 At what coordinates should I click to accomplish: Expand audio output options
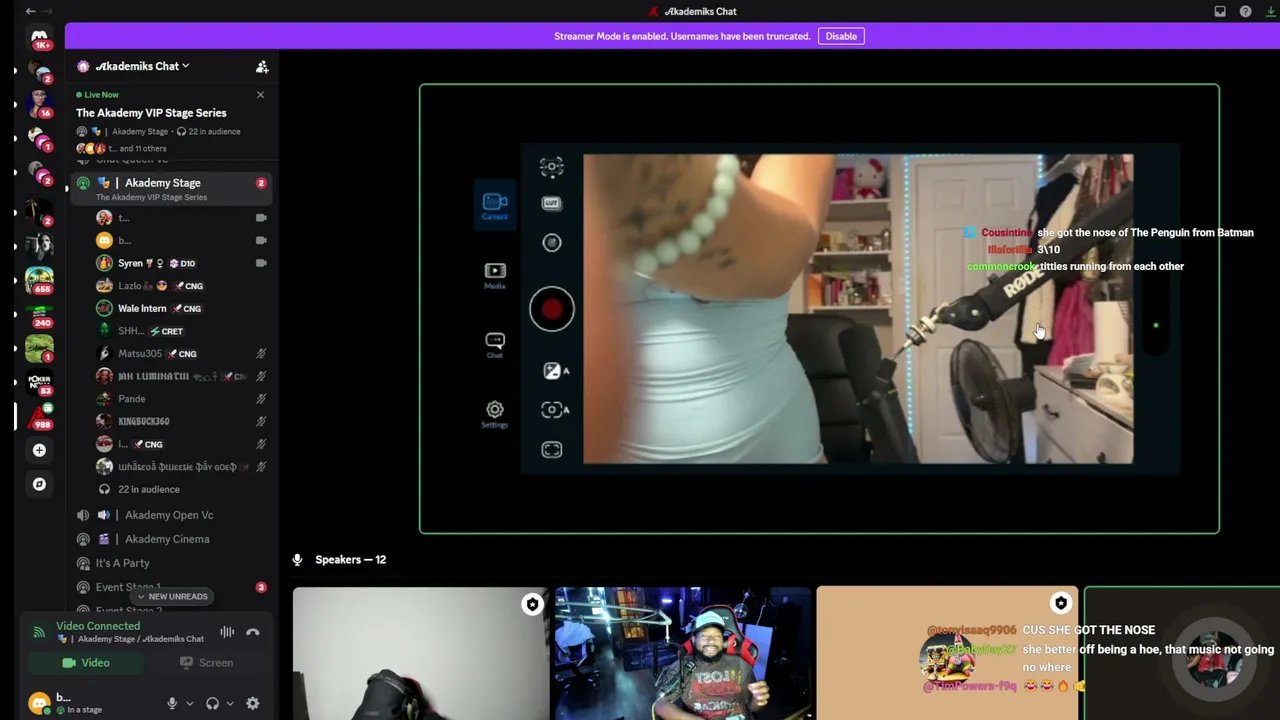[229, 704]
